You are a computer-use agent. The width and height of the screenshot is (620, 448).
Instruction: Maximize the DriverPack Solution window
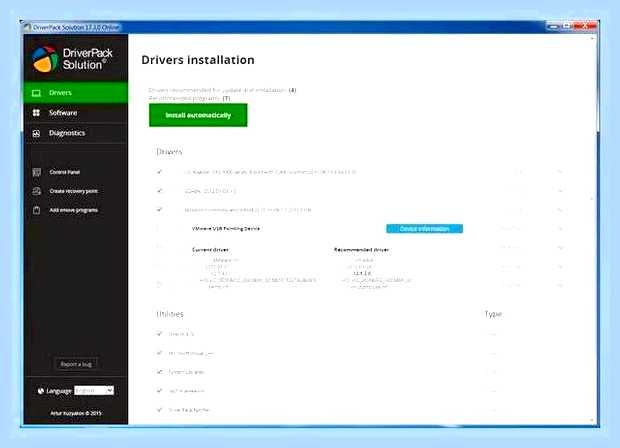[x=567, y=26]
